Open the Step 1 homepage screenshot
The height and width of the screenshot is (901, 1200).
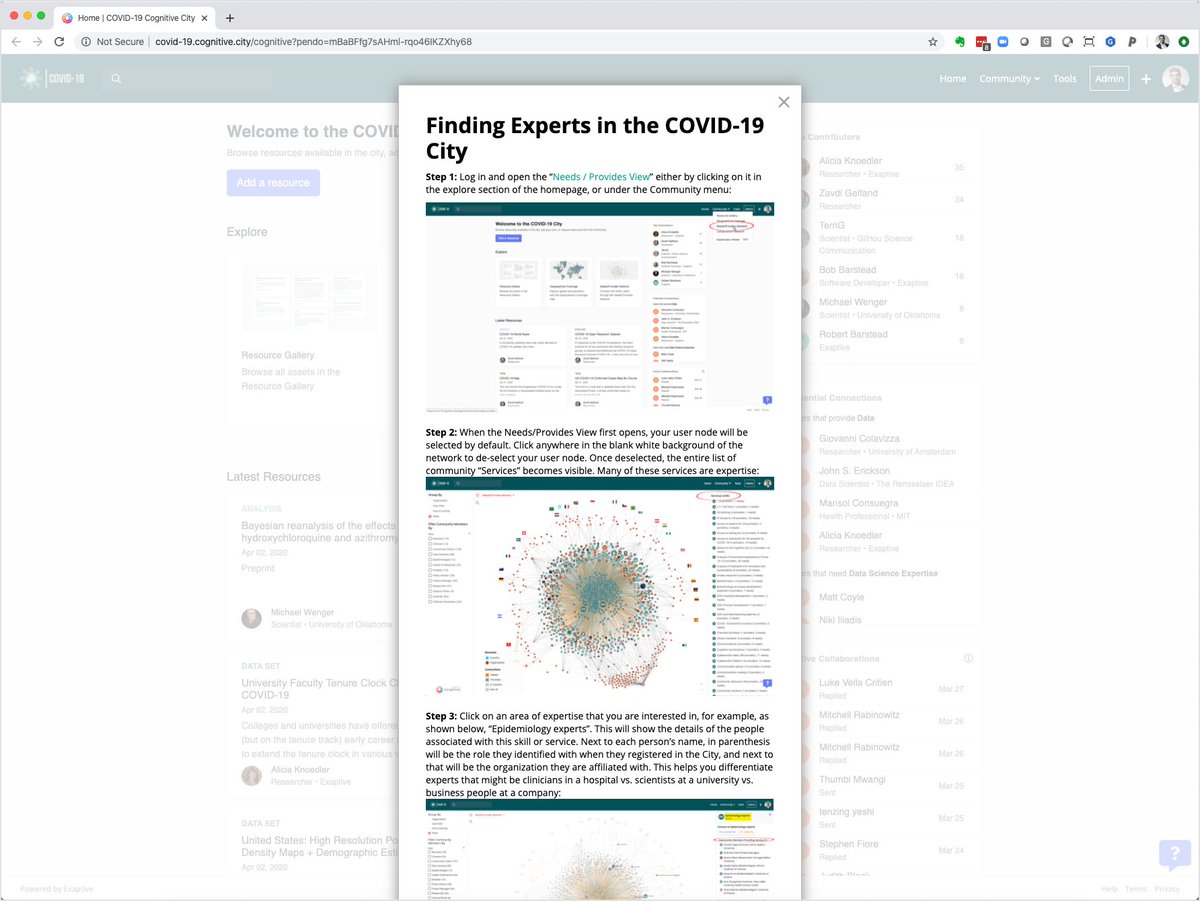[600, 307]
